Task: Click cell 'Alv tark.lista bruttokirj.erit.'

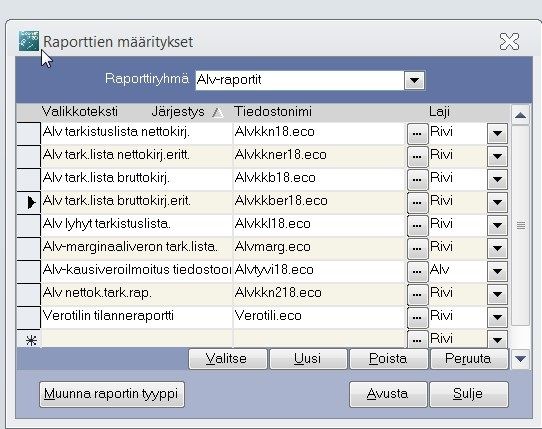Action: click(137, 202)
